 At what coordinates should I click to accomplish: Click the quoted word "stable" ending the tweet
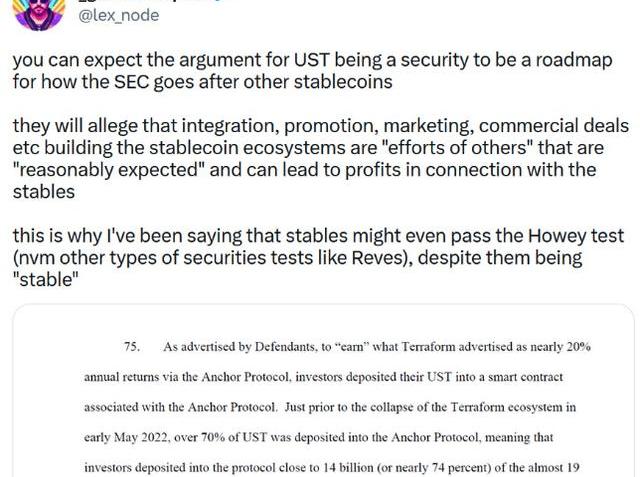pyautogui.click(x=45, y=280)
